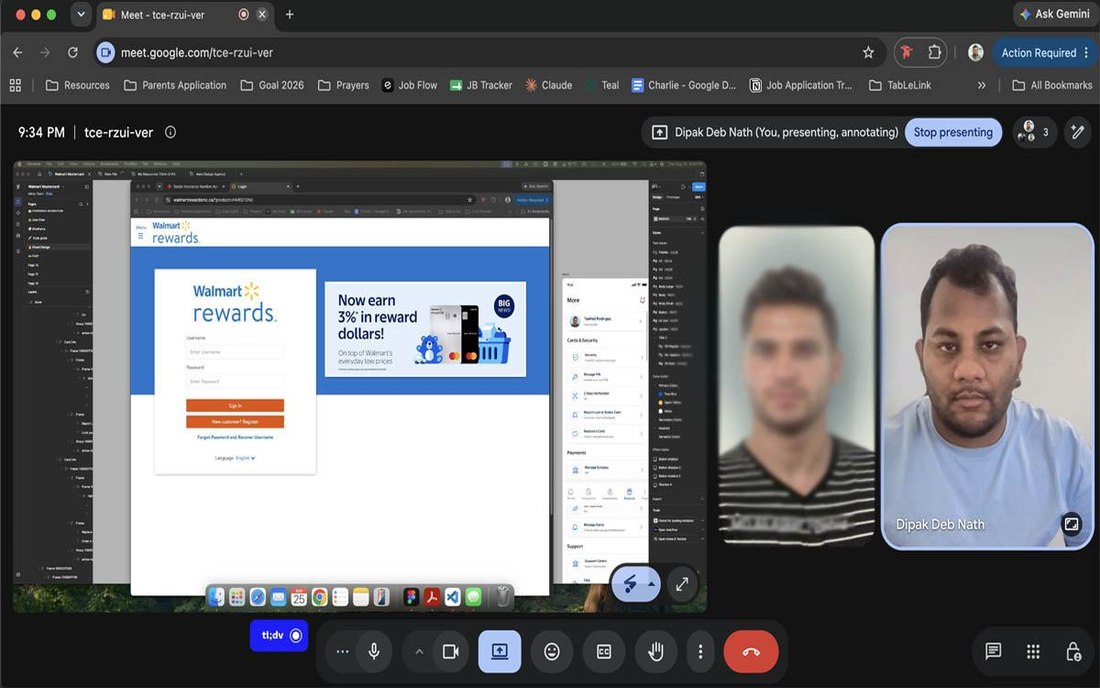Open the tab search dropdown arrow
Screen dimensions: 1100x688
click(x=81, y=14)
